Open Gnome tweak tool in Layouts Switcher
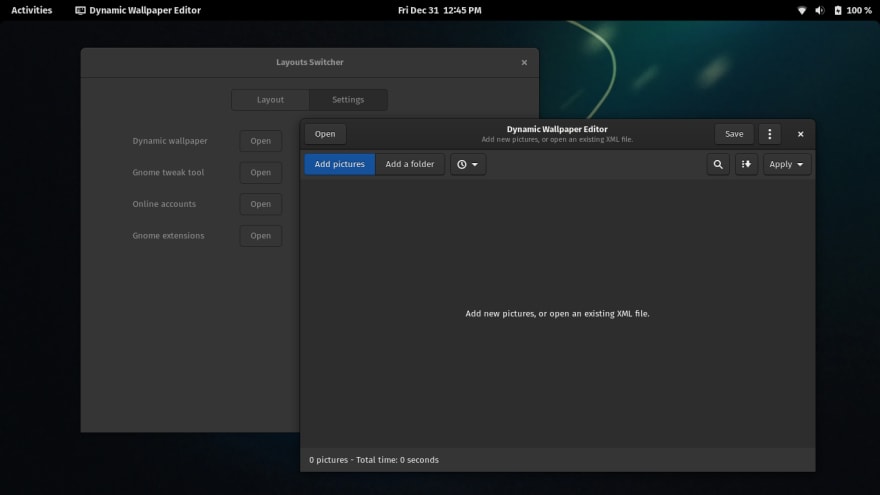880x495 pixels. tap(260, 172)
